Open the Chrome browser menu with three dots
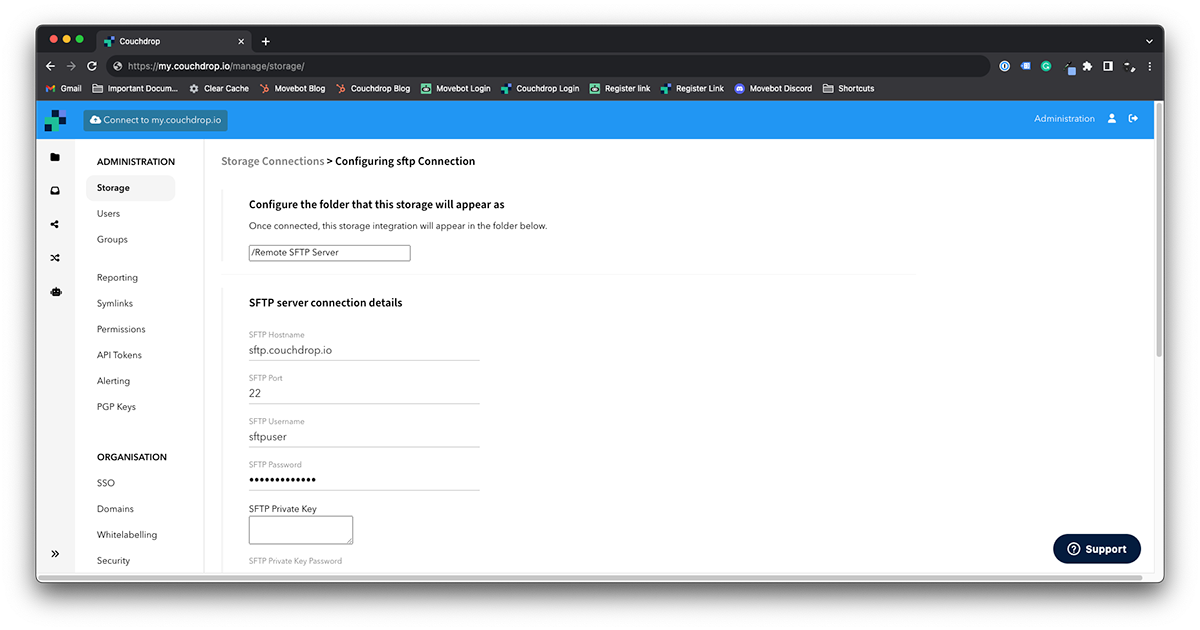The width and height of the screenshot is (1200, 630). pos(1150,65)
